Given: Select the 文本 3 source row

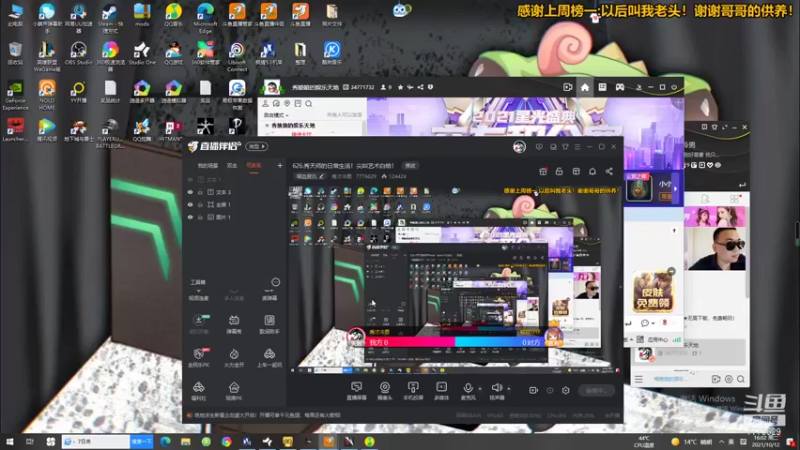Looking at the screenshot, I should [235, 192].
